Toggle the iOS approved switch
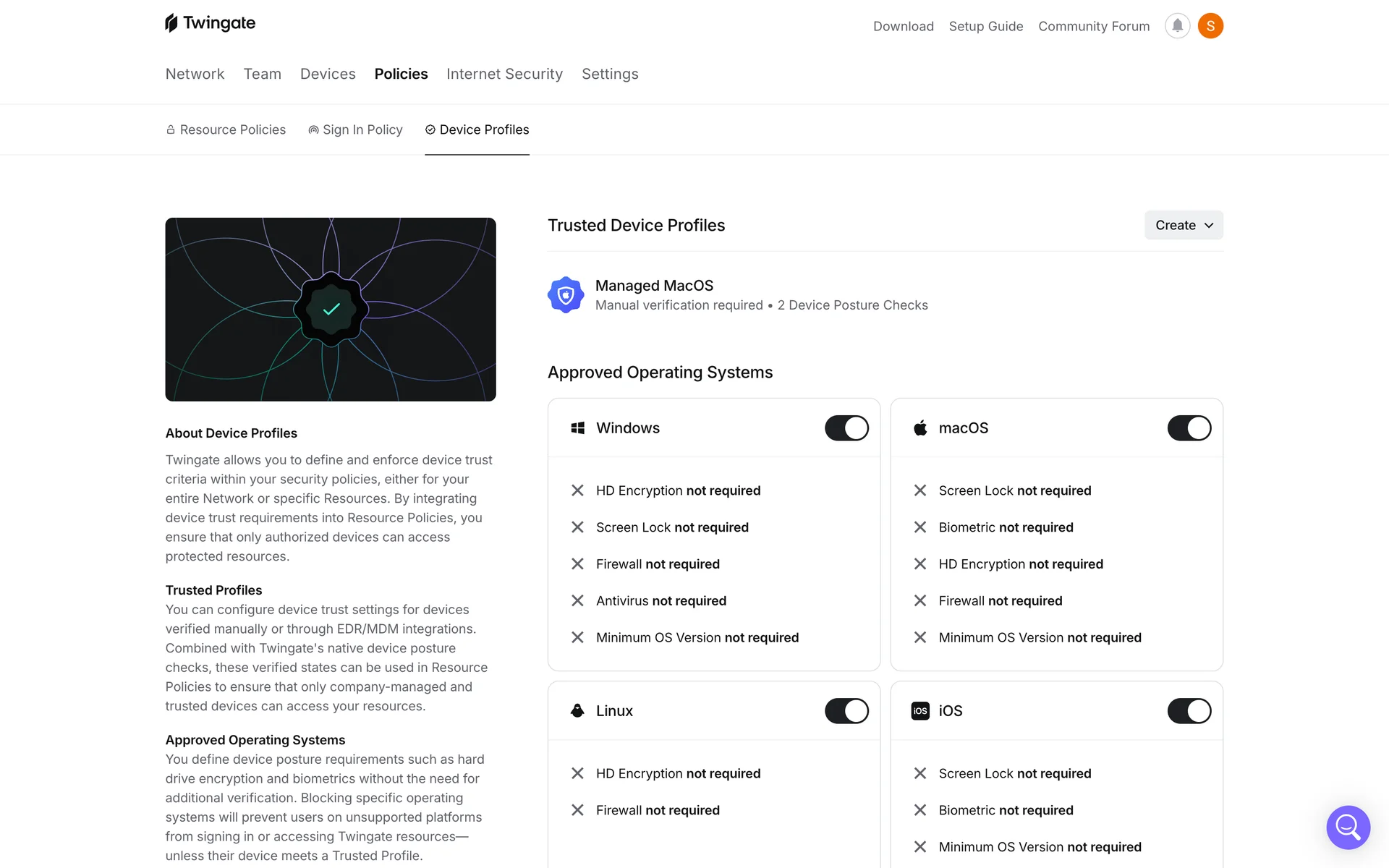1389x868 pixels. click(x=1189, y=711)
